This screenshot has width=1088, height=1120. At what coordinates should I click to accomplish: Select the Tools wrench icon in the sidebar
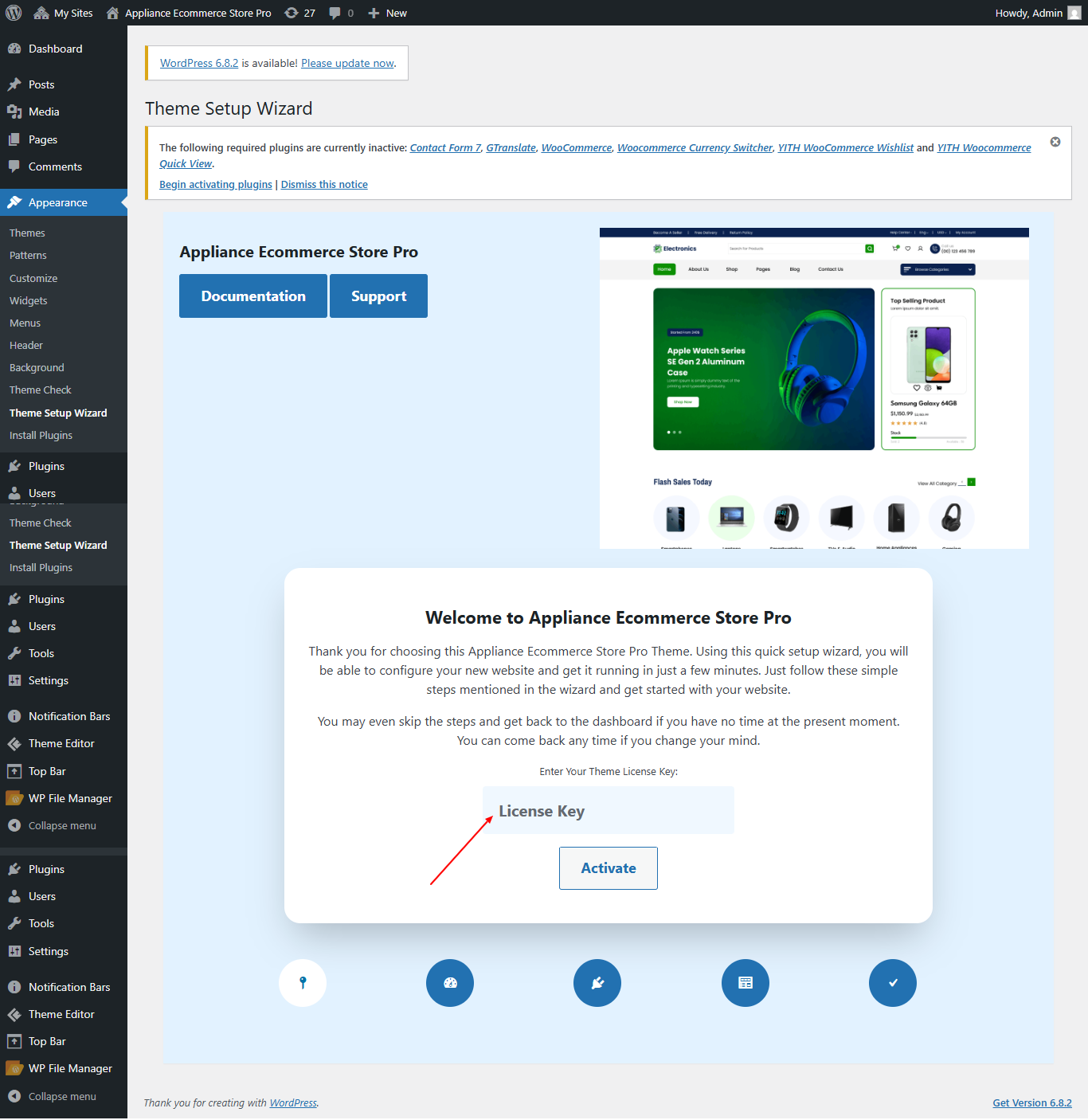14,653
